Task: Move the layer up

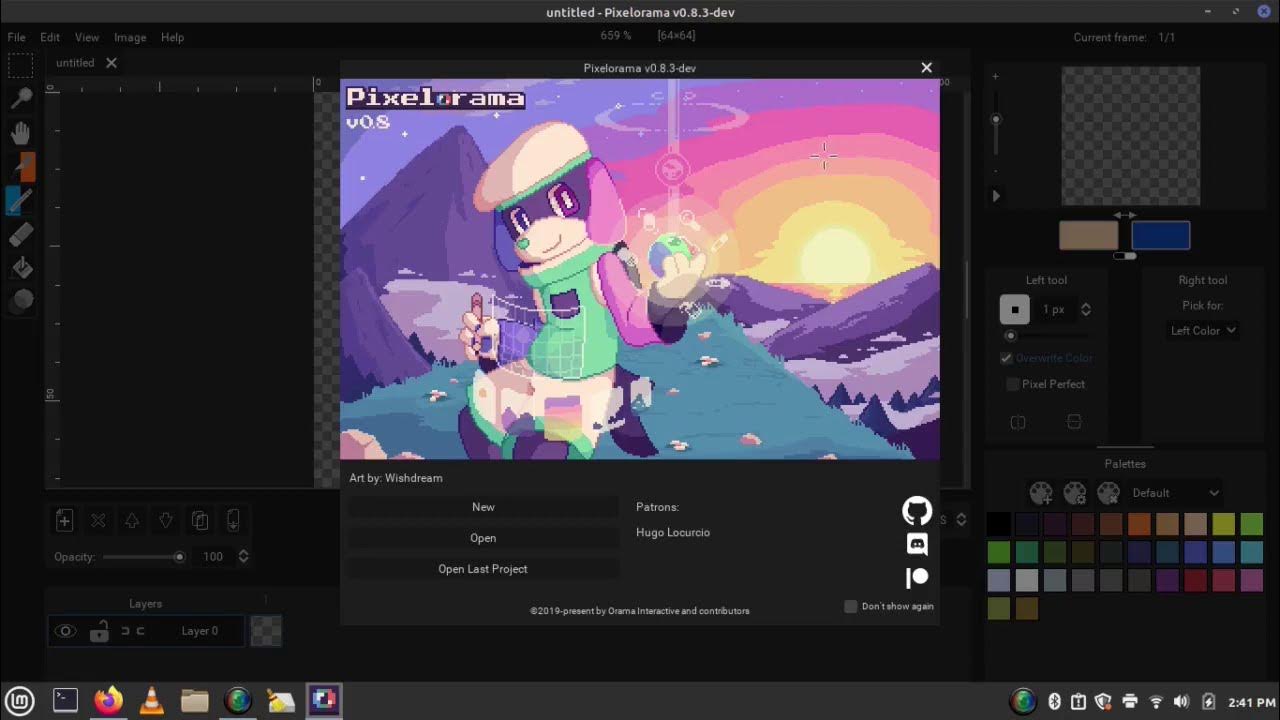Action: [x=132, y=520]
